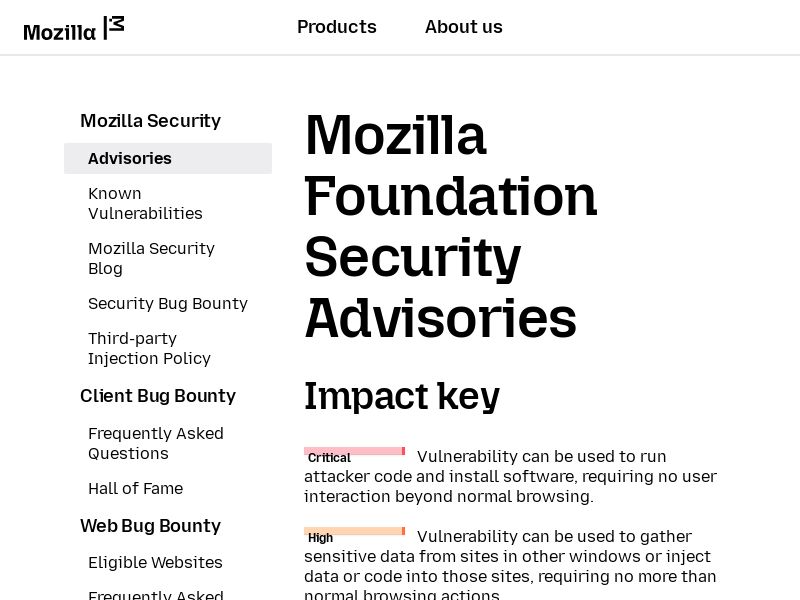The width and height of the screenshot is (800, 600).
Task: Click the Critical vulnerability description text
Action: [510, 477]
